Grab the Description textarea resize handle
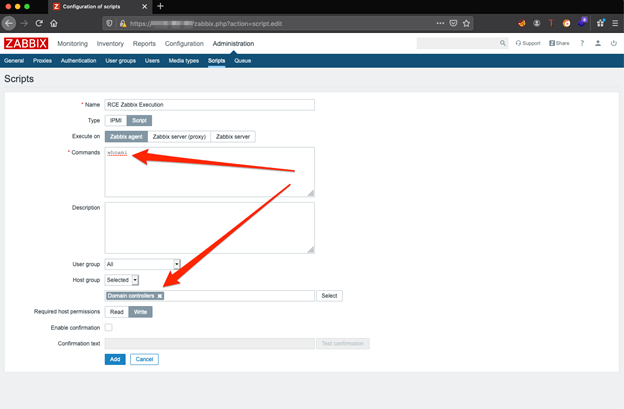This screenshot has width=624, height=409. (x=311, y=250)
